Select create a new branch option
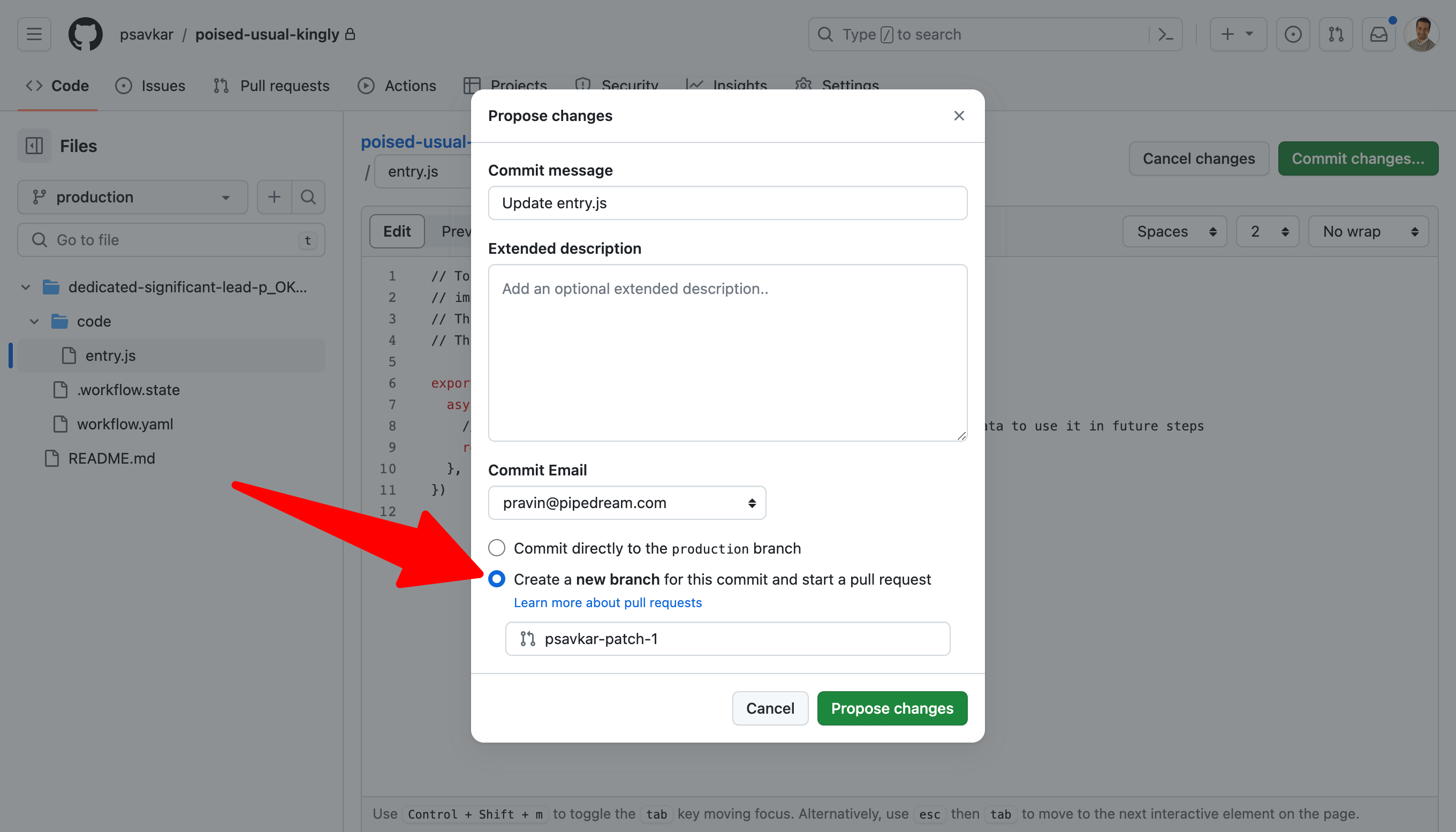 click(x=496, y=579)
